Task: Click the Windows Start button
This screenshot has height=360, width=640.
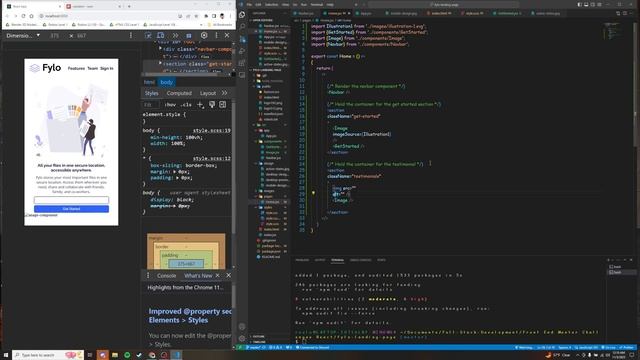Action: pyautogui.click(x=6, y=355)
